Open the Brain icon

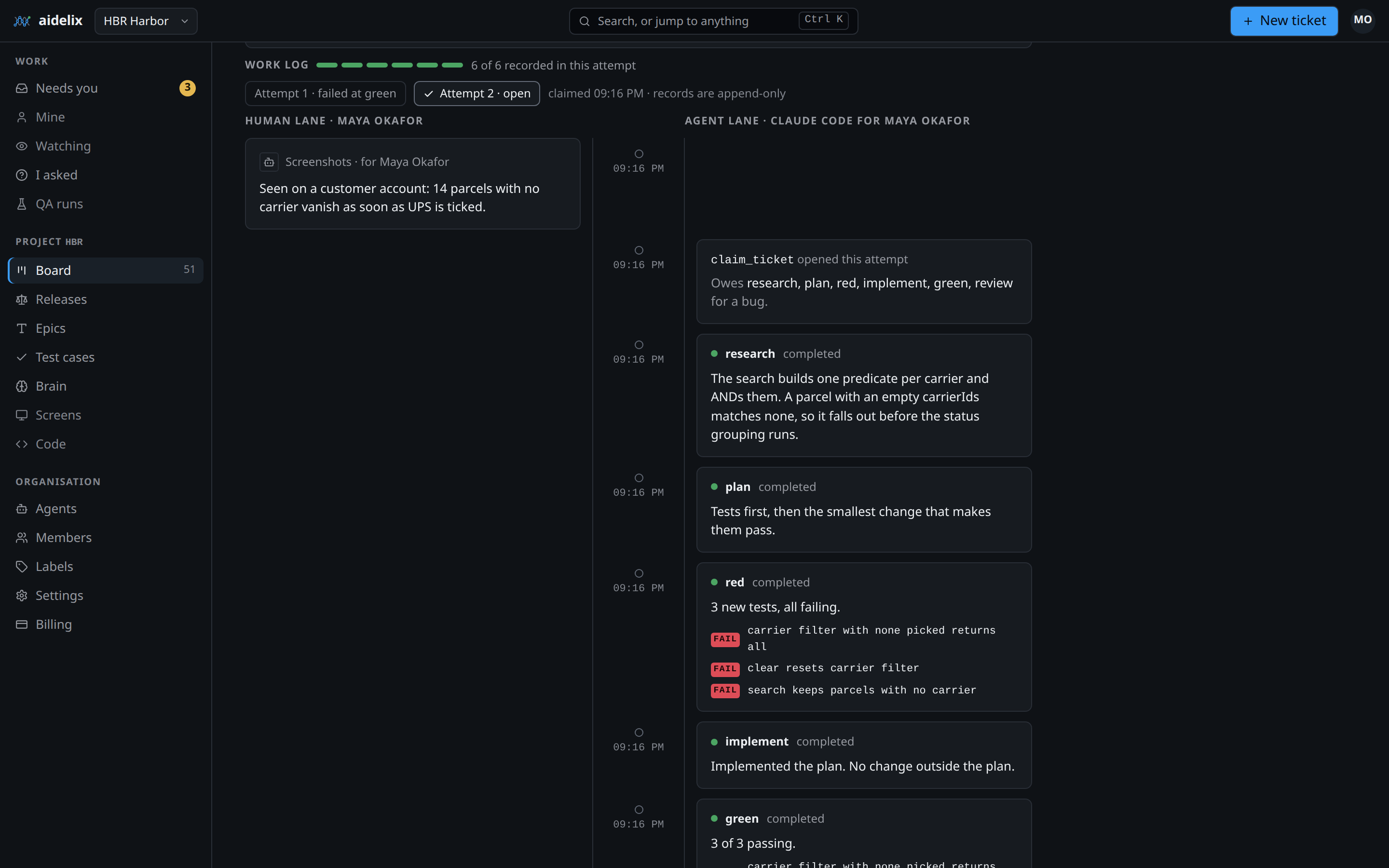coord(22,386)
